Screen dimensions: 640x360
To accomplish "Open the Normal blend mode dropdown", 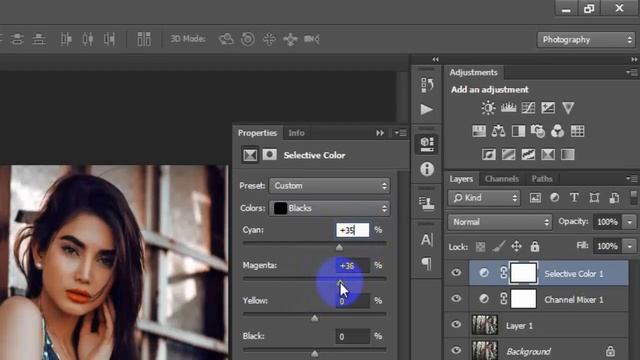I will 500,222.
